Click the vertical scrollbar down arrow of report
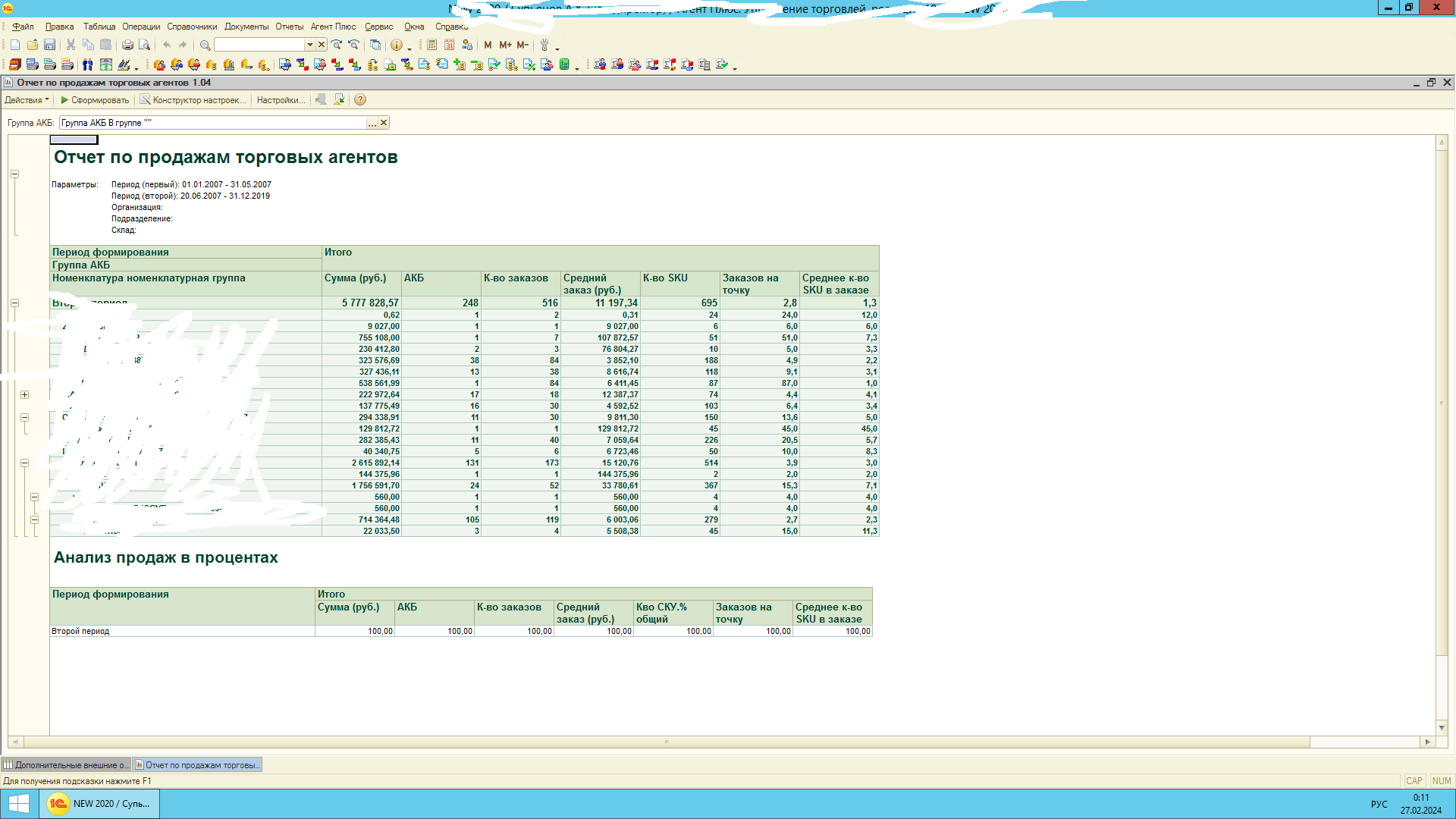The image size is (1456, 819). coord(1442,728)
